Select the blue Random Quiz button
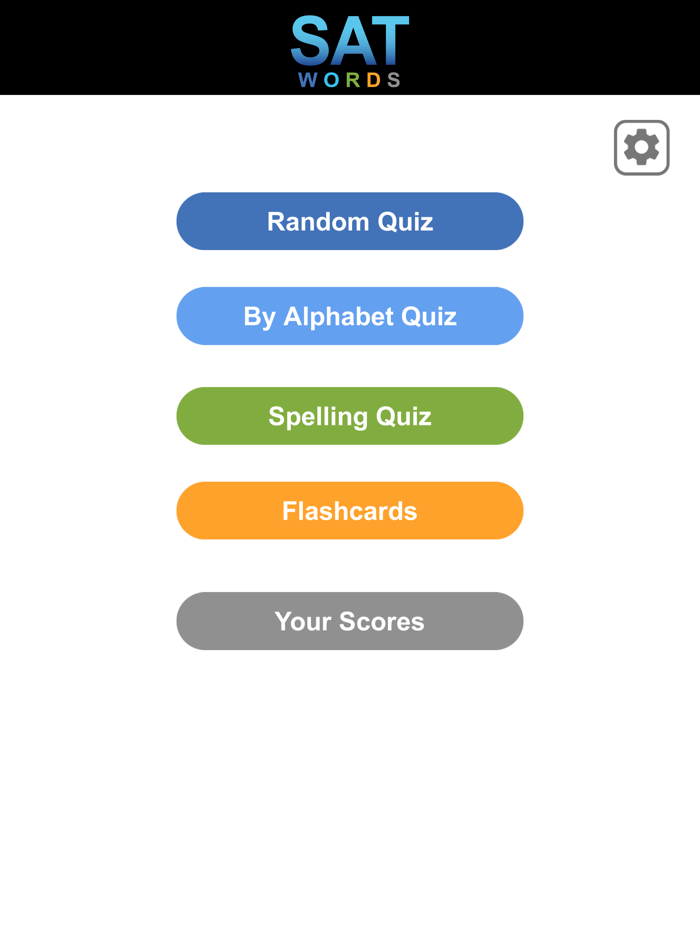The width and height of the screenshot is (700, 934). click(x=350, y=221)
